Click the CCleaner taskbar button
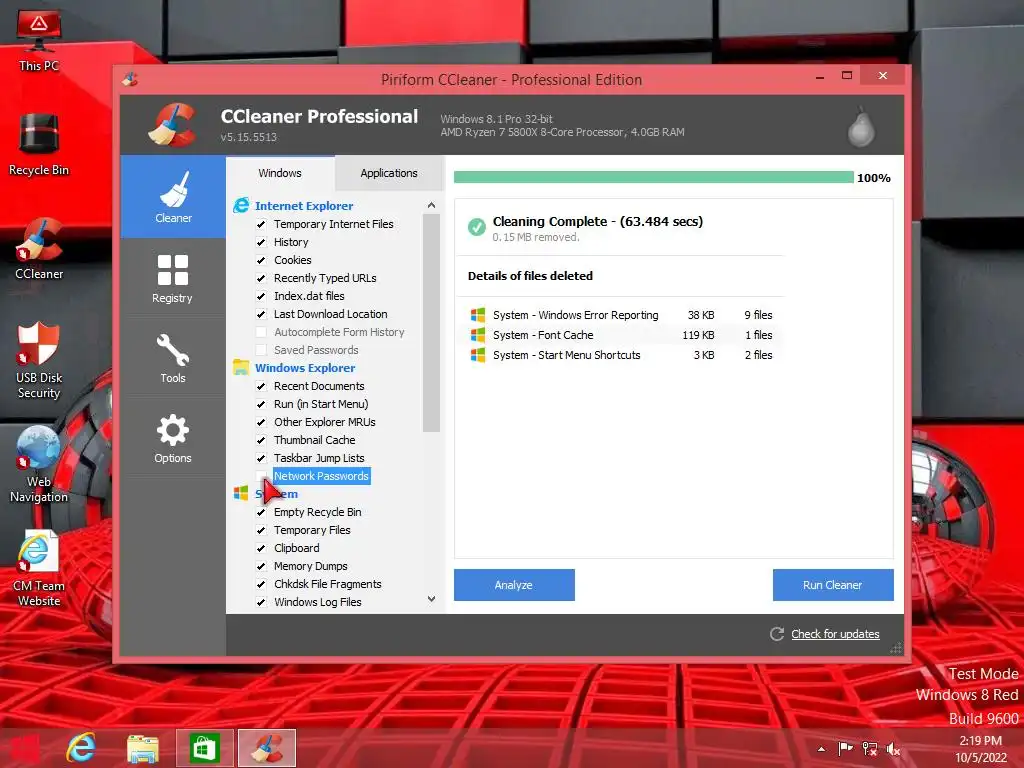The width and height of the screenshot is (1024, 768). (x=266, y=748)
